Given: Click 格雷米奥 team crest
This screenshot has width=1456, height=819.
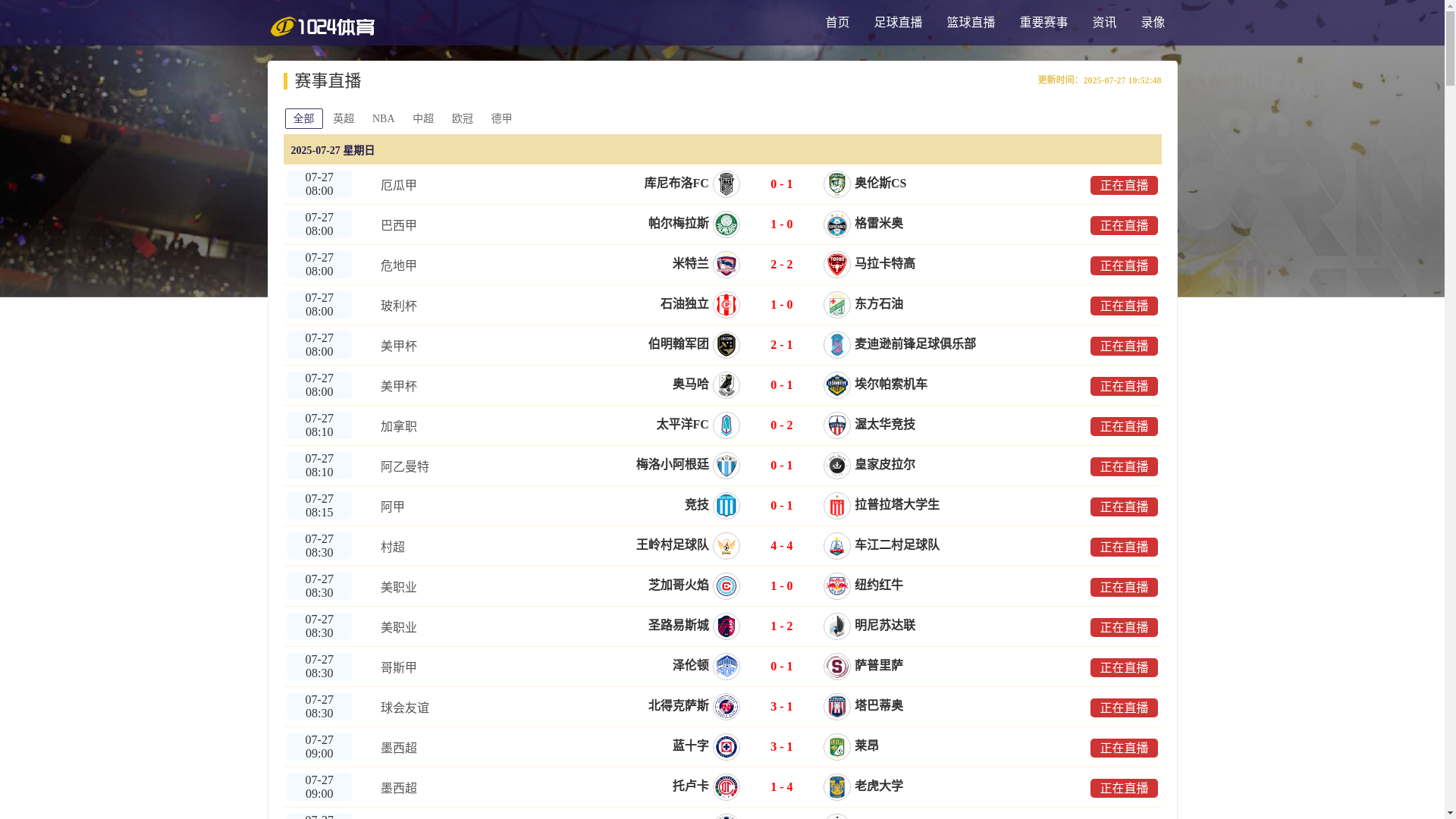Looking at the screenshot, I should click(837, 224).
